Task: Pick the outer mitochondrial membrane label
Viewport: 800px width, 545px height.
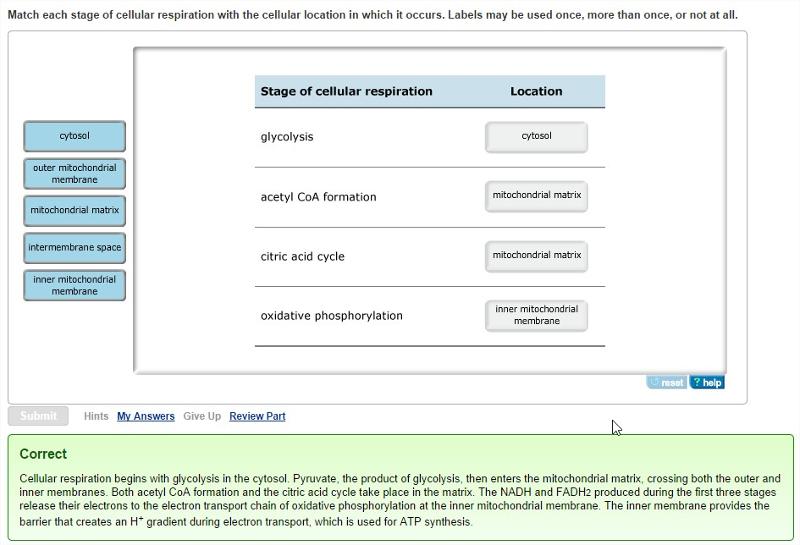Action: tap(74, 173)
